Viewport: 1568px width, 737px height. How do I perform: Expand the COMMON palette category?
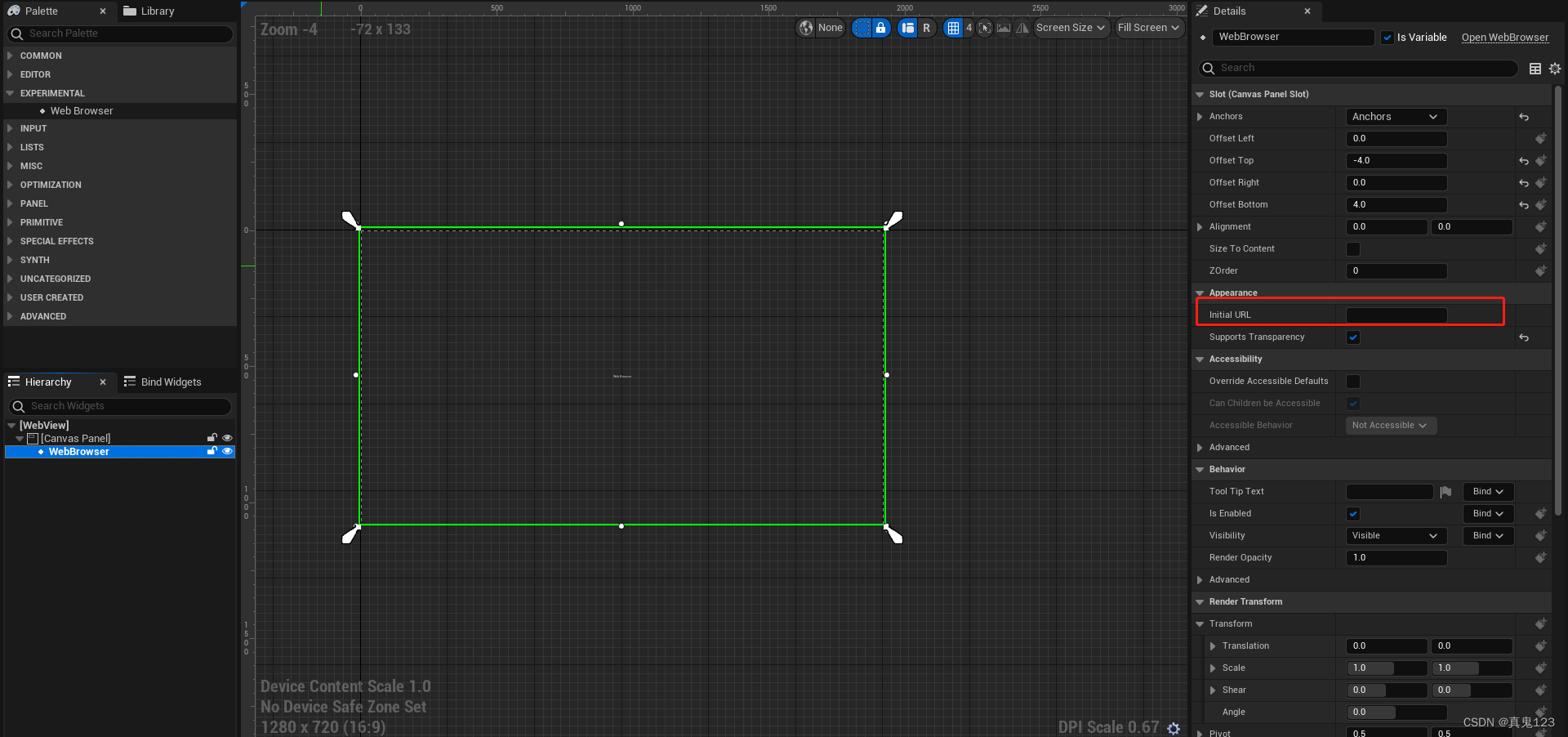point(10,56)
